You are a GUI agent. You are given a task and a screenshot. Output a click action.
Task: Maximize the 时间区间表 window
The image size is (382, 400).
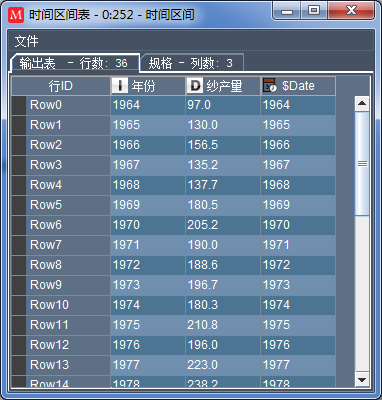(x=314, y=11)
